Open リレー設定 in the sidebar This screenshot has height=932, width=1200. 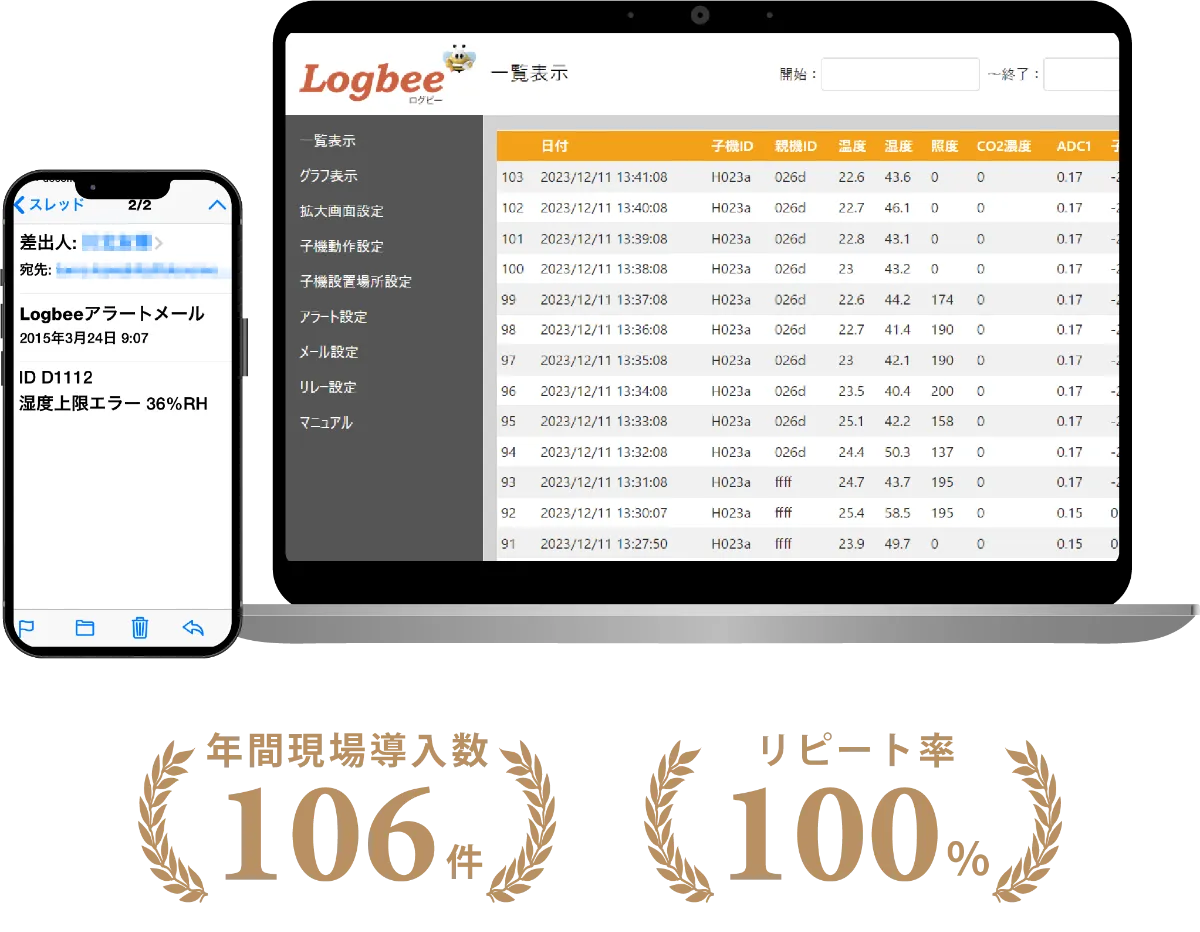[328, 387]
